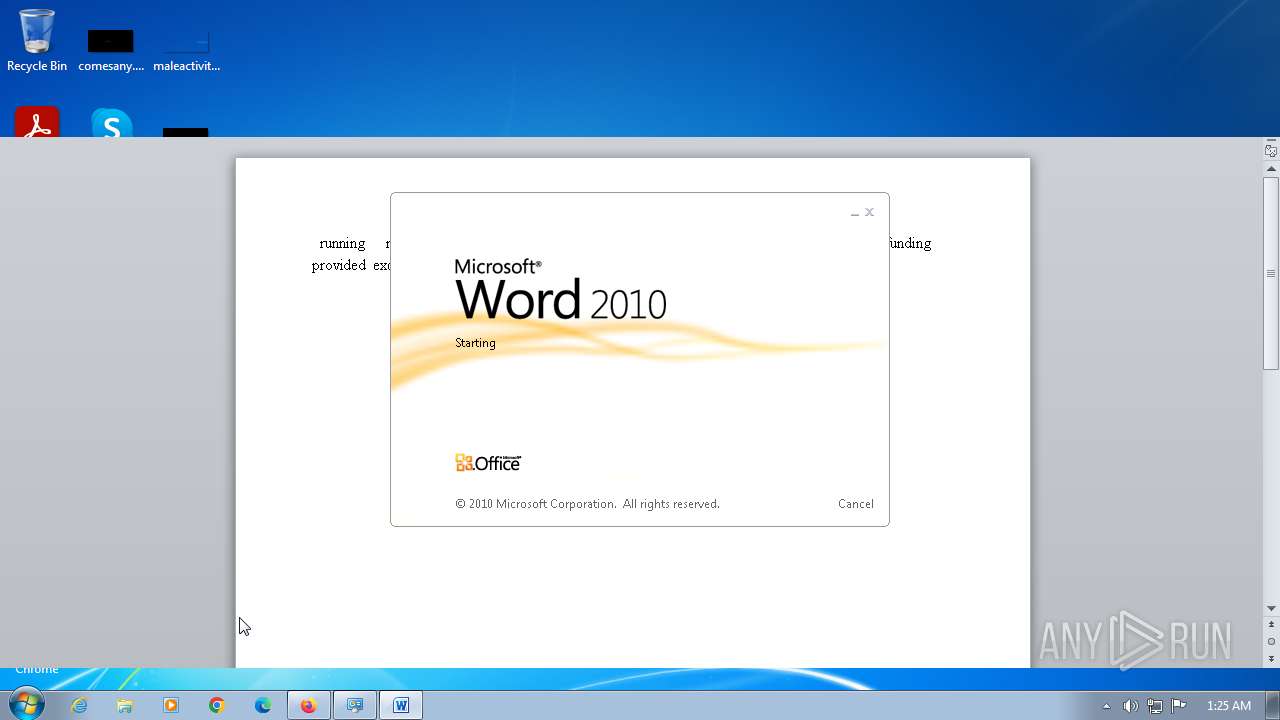Open the Skype desktop shortcut
1280x720 pixels.
pyautogui.click(x=112, y=123)
